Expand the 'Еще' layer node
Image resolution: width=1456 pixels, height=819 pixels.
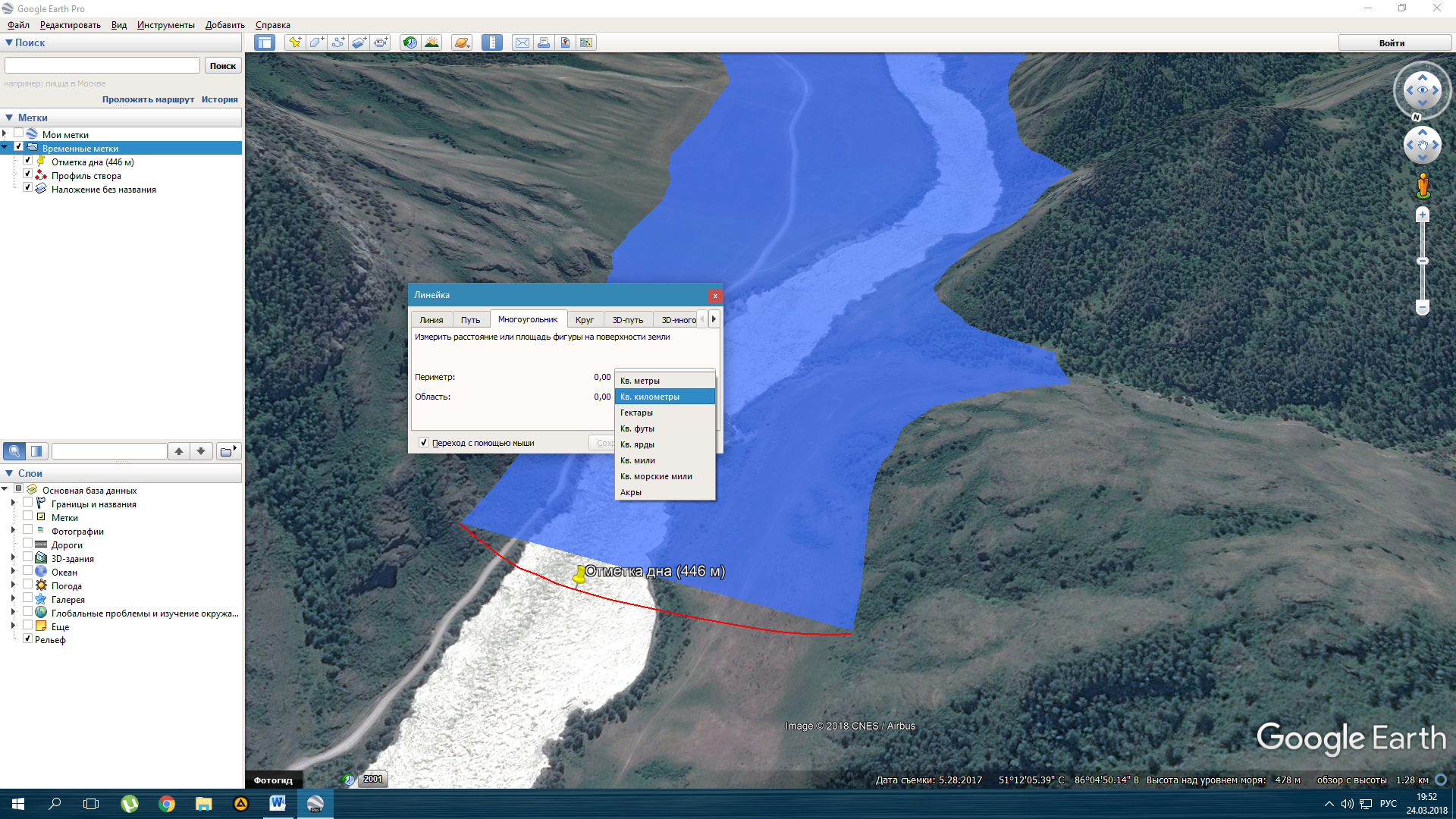(x=13, y=626)
